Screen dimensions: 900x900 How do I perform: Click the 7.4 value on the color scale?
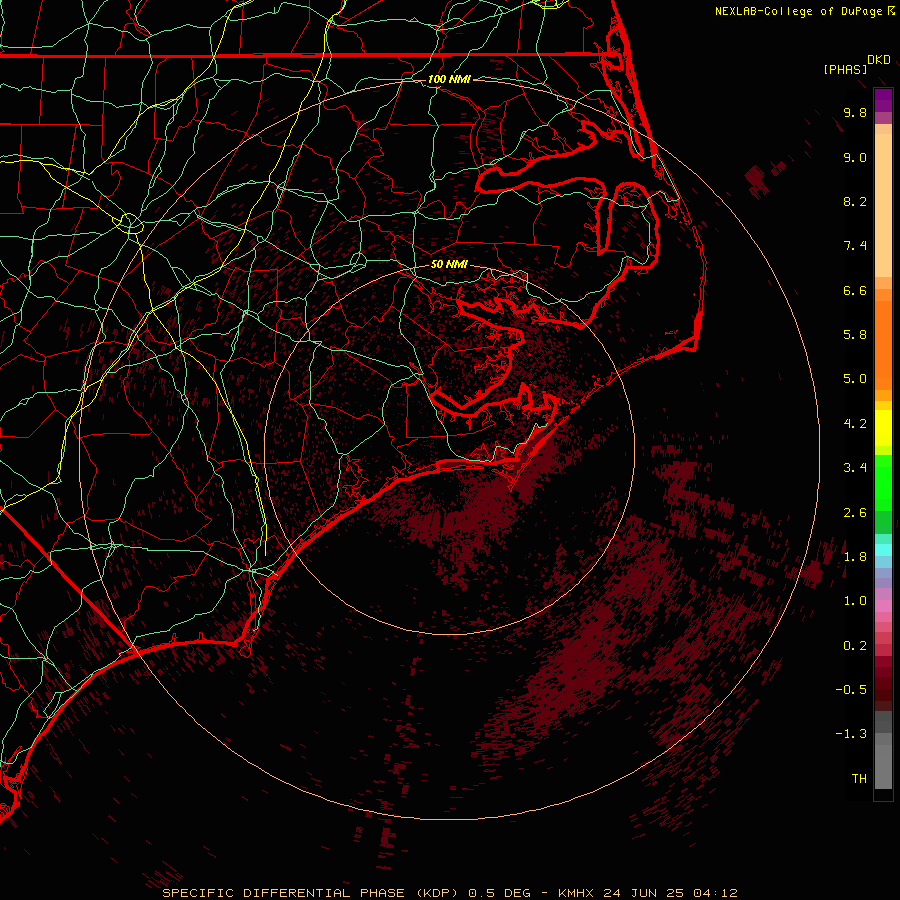click(x=855, y=246)
